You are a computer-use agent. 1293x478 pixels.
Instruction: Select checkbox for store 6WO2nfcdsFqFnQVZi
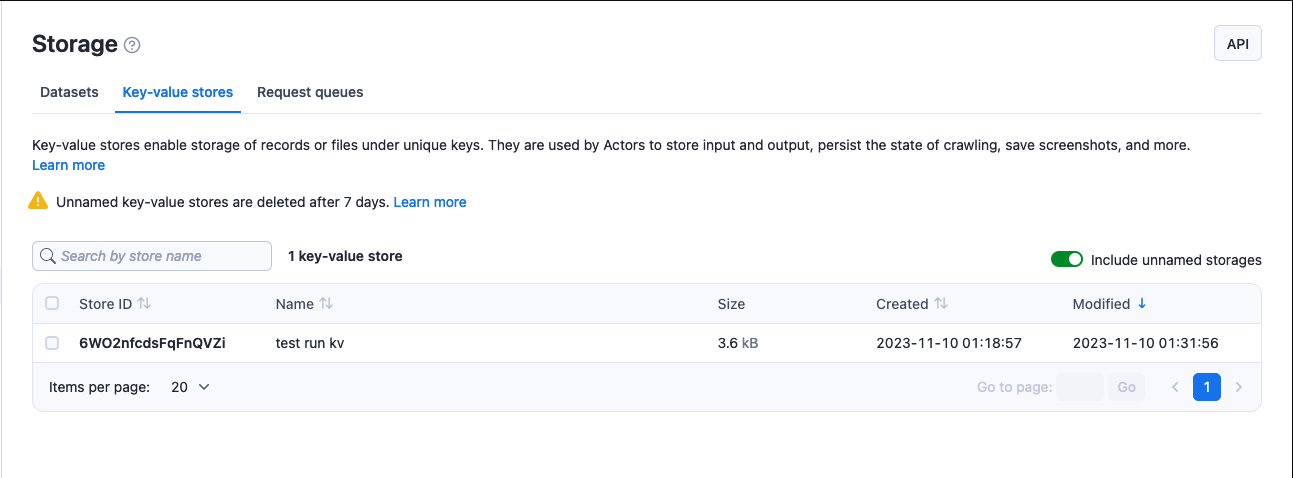click(x=53, y=343)
